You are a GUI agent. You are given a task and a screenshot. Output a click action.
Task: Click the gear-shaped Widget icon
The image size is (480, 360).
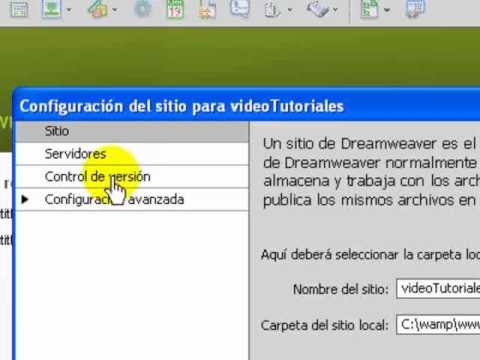(x=143, y=9)
